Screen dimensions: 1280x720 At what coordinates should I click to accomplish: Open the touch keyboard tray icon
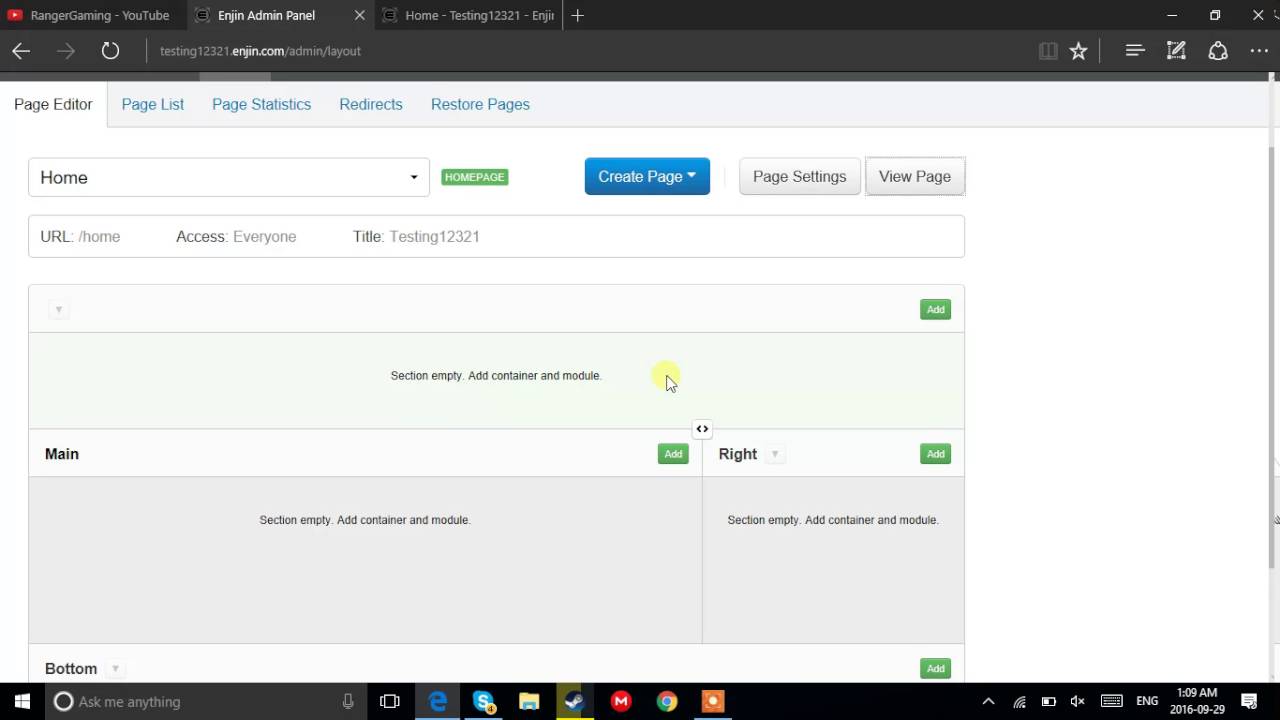pos(1111,702)
